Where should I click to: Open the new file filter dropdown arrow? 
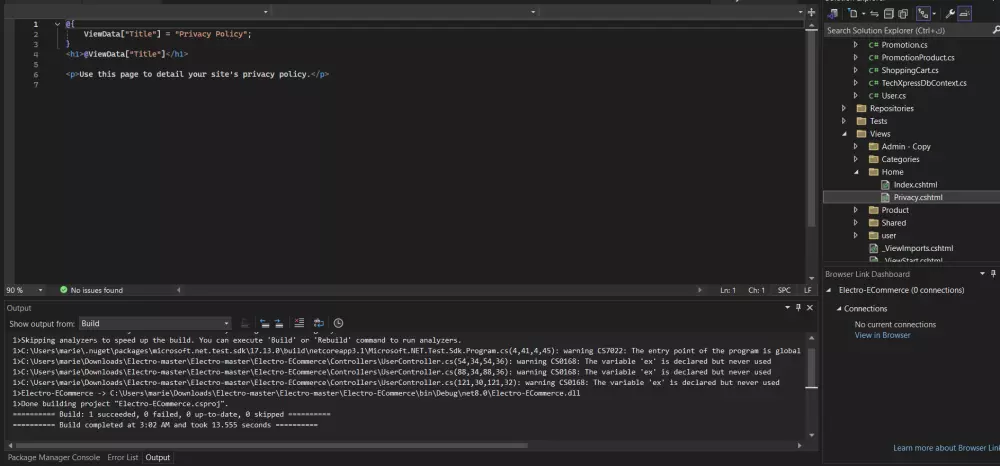(863, 13)
